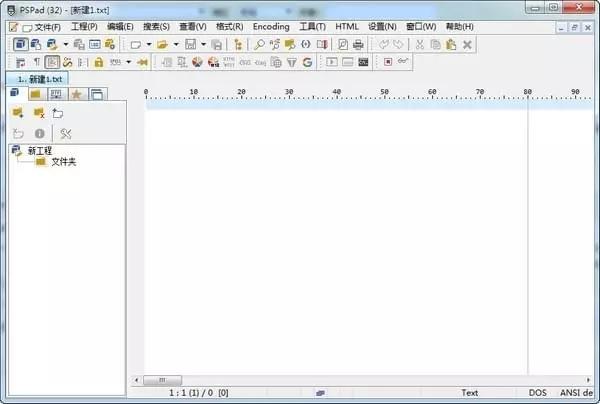The image size is (600, 404).
Task: Click the scissors cut icon
Action: pos(420,45)
